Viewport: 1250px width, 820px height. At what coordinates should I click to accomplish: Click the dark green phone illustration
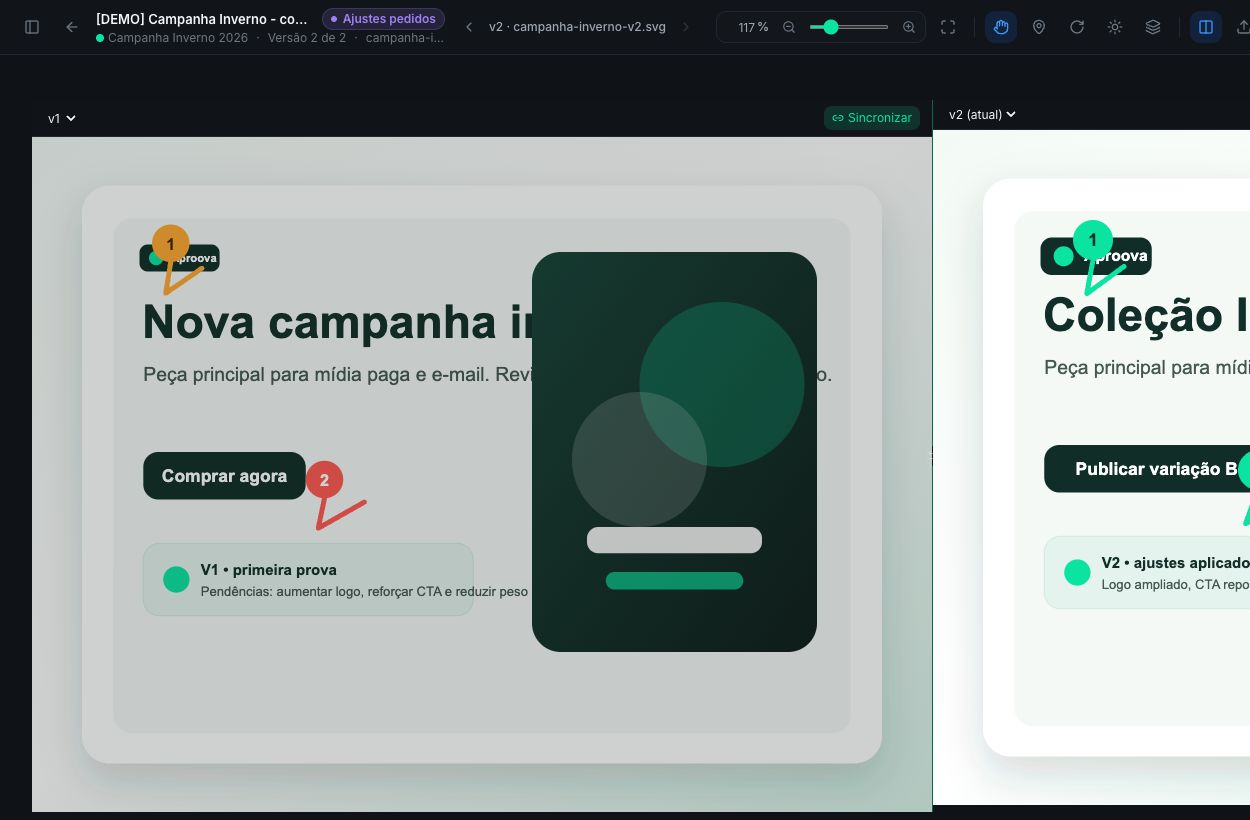click(x=674, y=452)
